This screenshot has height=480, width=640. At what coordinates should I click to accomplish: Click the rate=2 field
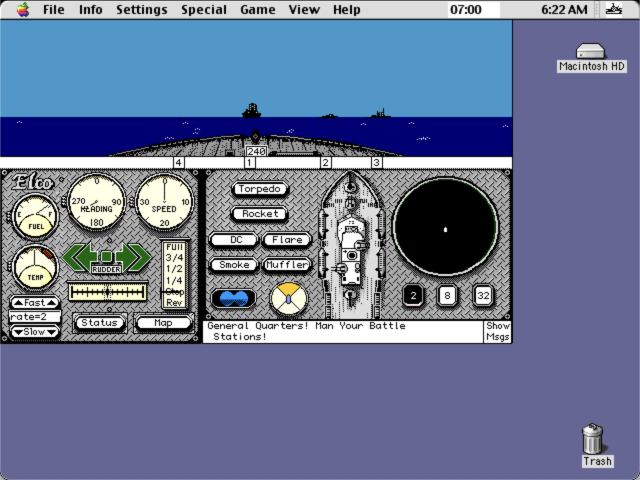pos(35,317)
